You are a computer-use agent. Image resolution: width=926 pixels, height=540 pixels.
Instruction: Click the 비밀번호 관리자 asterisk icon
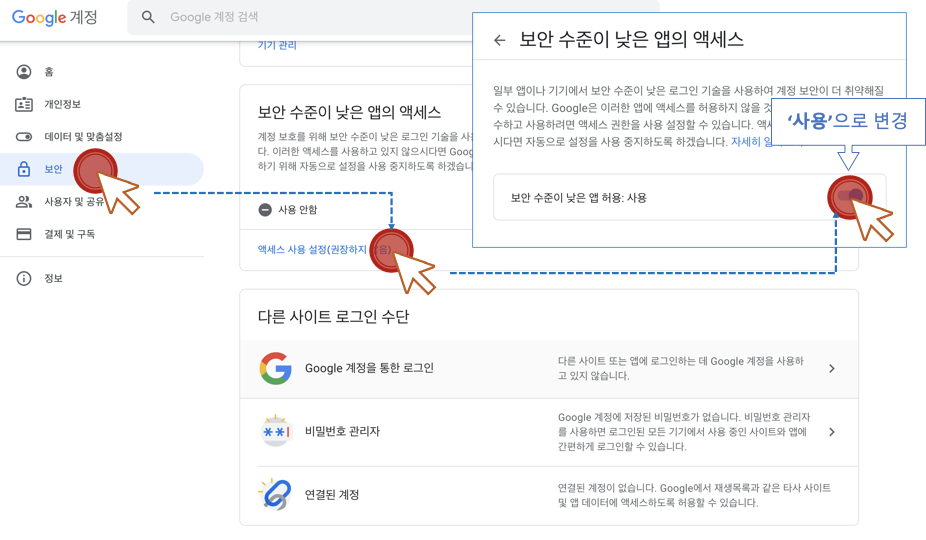[276, 431]
